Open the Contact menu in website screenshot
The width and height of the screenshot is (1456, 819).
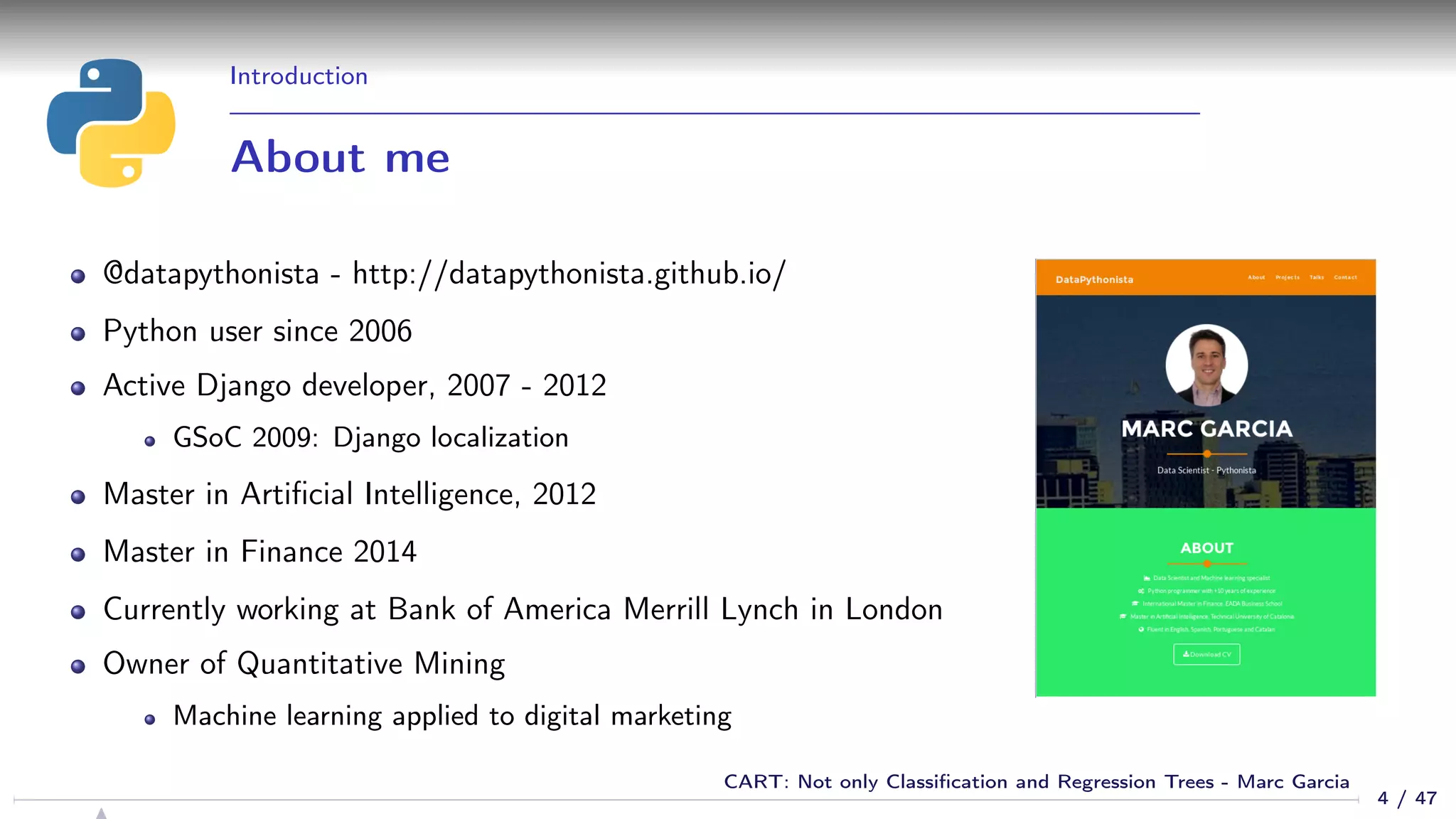coord(1345,277)
